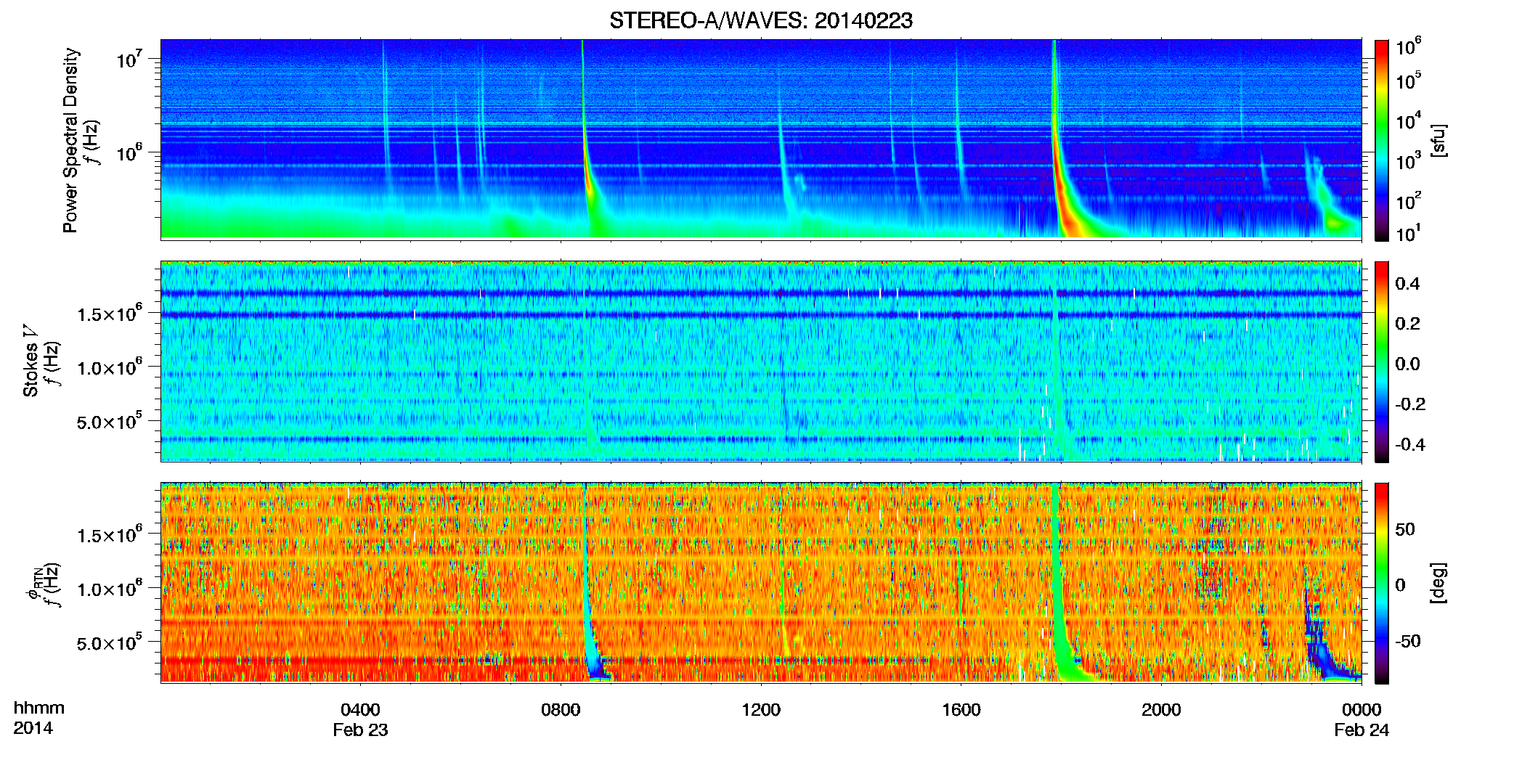Image resolution: width=1522 pixels, height=784 pixels.
Task: Click the 1600 time tick label
Action: coord(961,710)
